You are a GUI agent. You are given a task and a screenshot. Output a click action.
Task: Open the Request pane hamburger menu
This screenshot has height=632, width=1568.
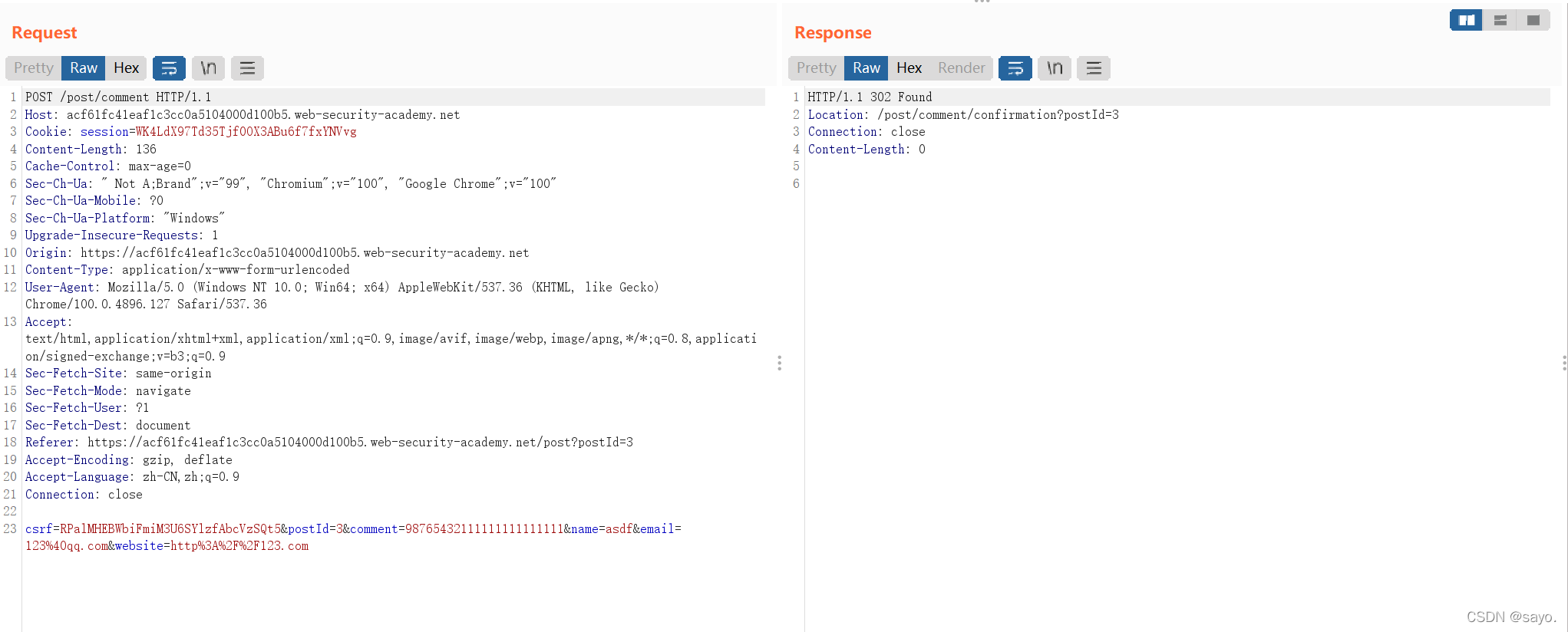(x=247, y=68)
